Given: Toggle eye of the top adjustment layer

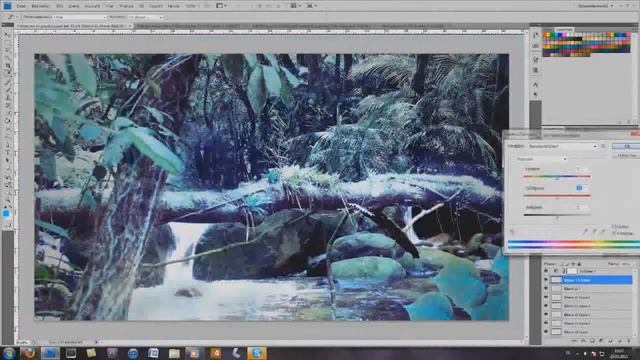Looking at the screenshot, I should click(546, 271).
